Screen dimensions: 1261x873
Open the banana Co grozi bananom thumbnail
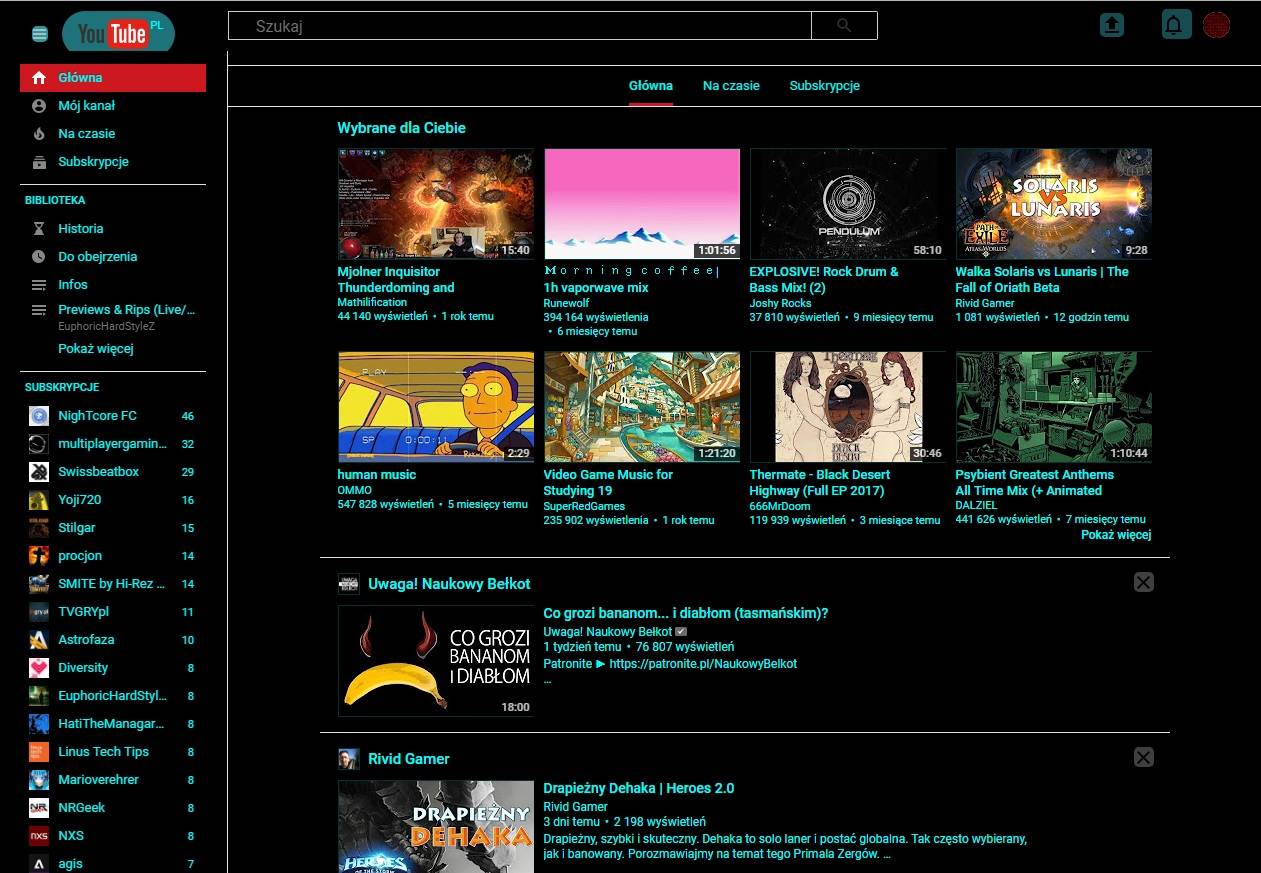click(x=436, y=661)
